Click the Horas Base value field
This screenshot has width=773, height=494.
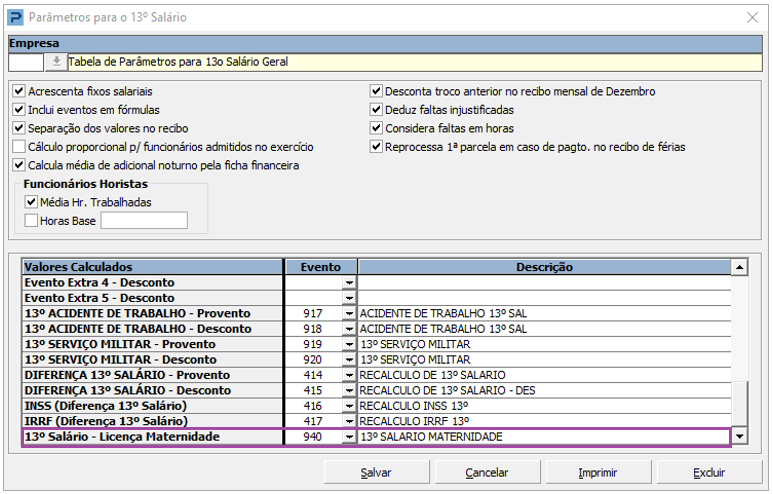click(144, 220)
